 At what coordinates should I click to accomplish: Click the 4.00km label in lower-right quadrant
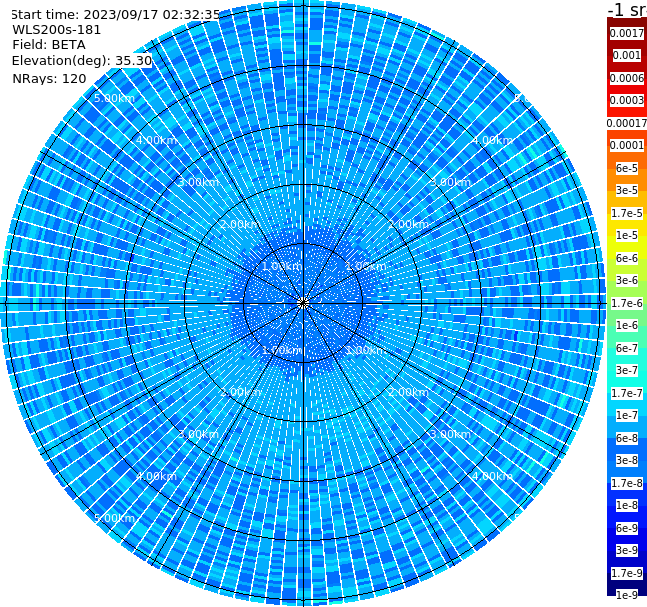click(x=492, y=476)
